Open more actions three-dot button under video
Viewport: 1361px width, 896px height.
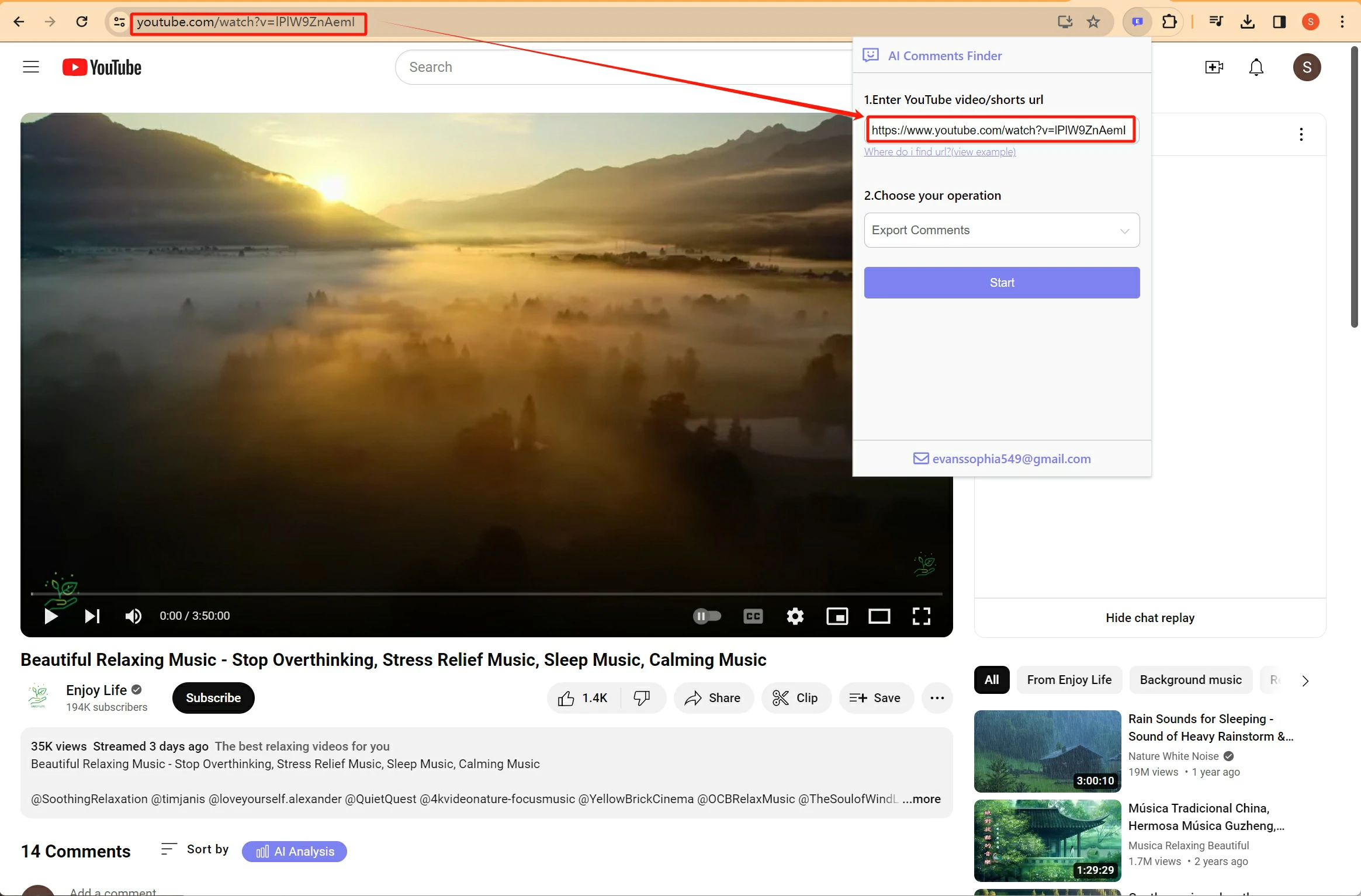pyautogui.click(x=937, y=698)
